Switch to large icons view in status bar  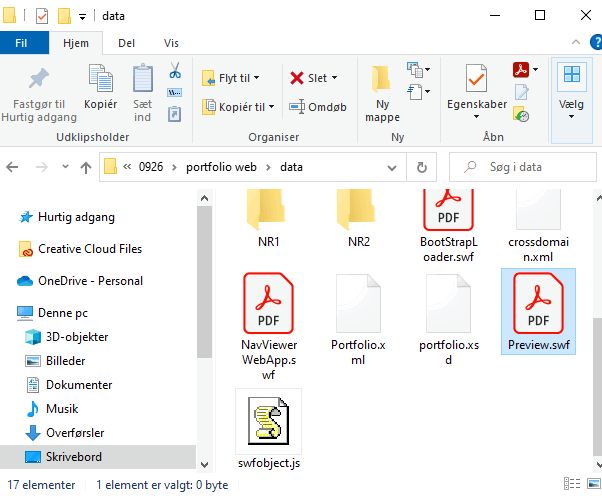[x=594, y=484]
